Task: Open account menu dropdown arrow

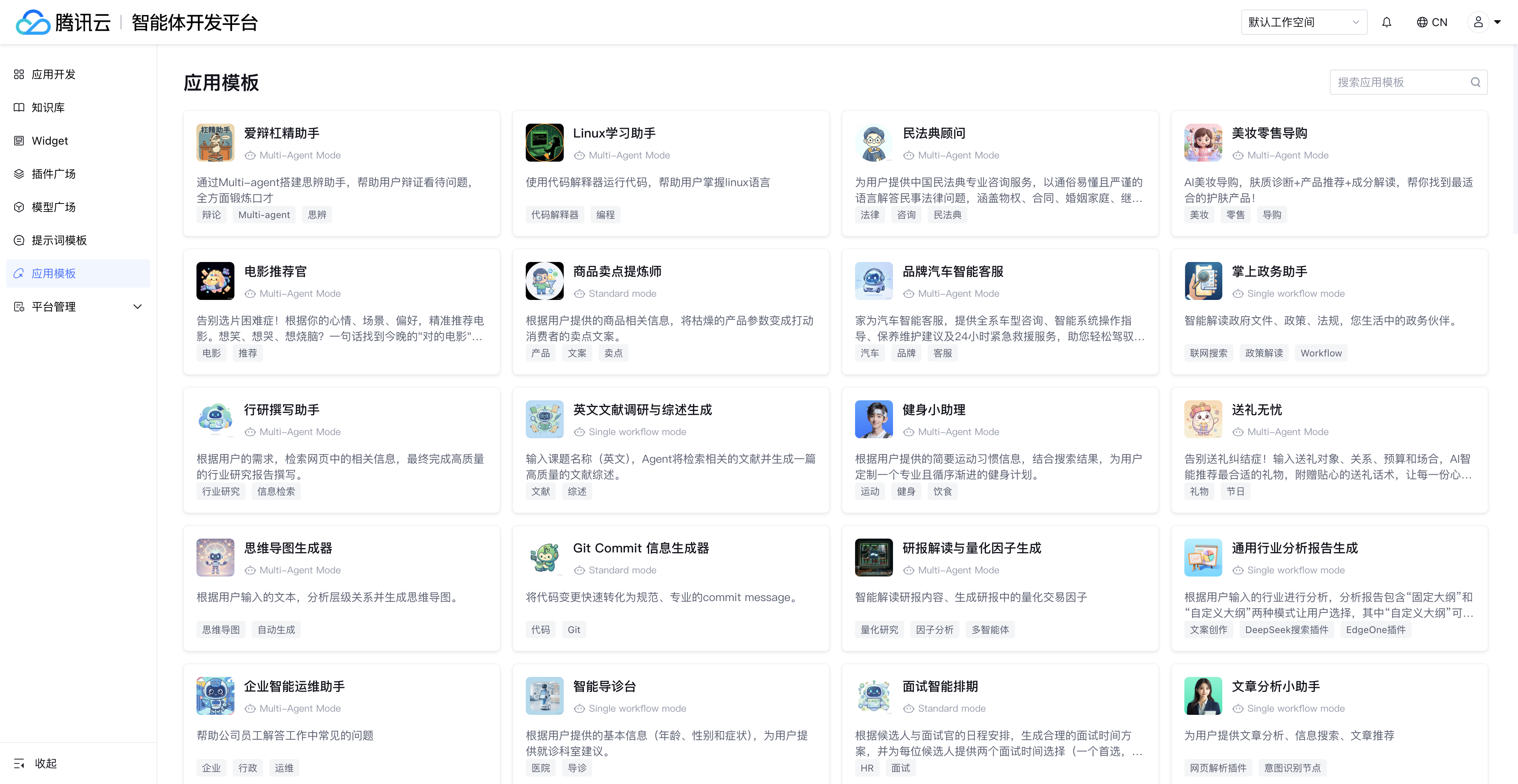Action: click(1498, 23)
